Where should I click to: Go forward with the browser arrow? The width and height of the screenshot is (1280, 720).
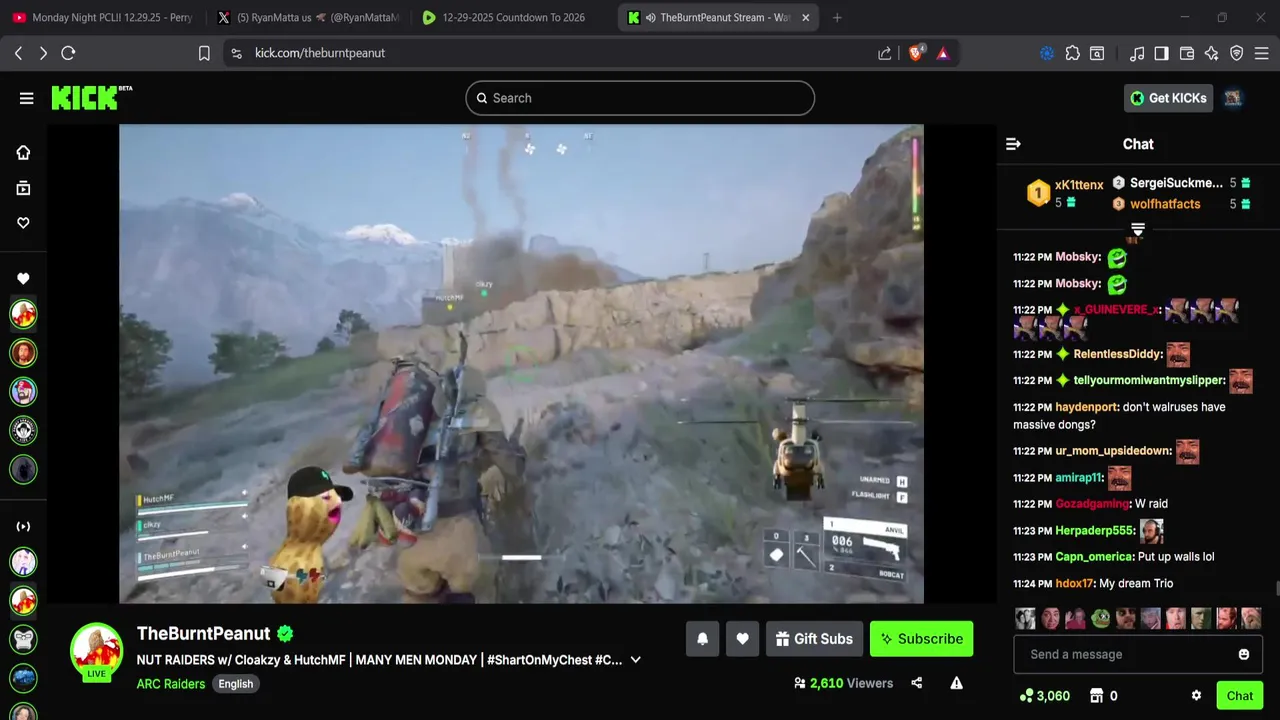pos(43,53)
